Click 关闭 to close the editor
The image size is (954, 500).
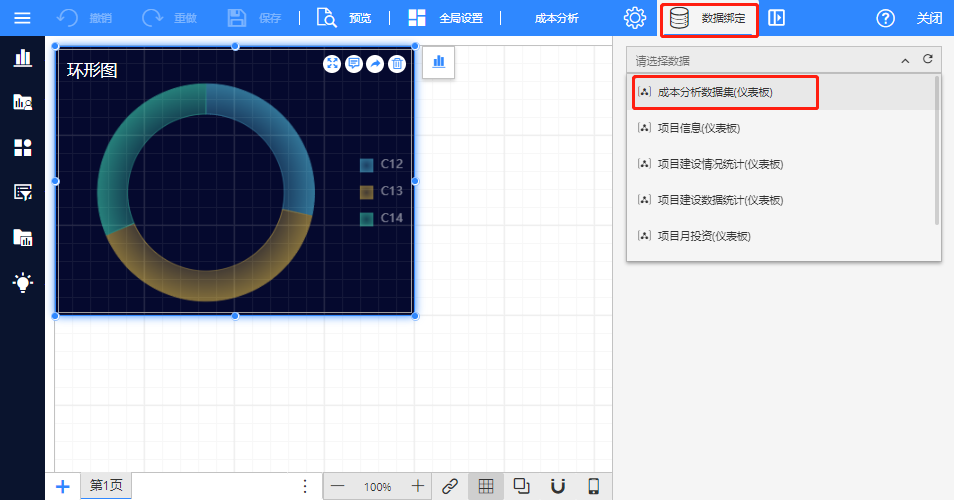point(929,18)
